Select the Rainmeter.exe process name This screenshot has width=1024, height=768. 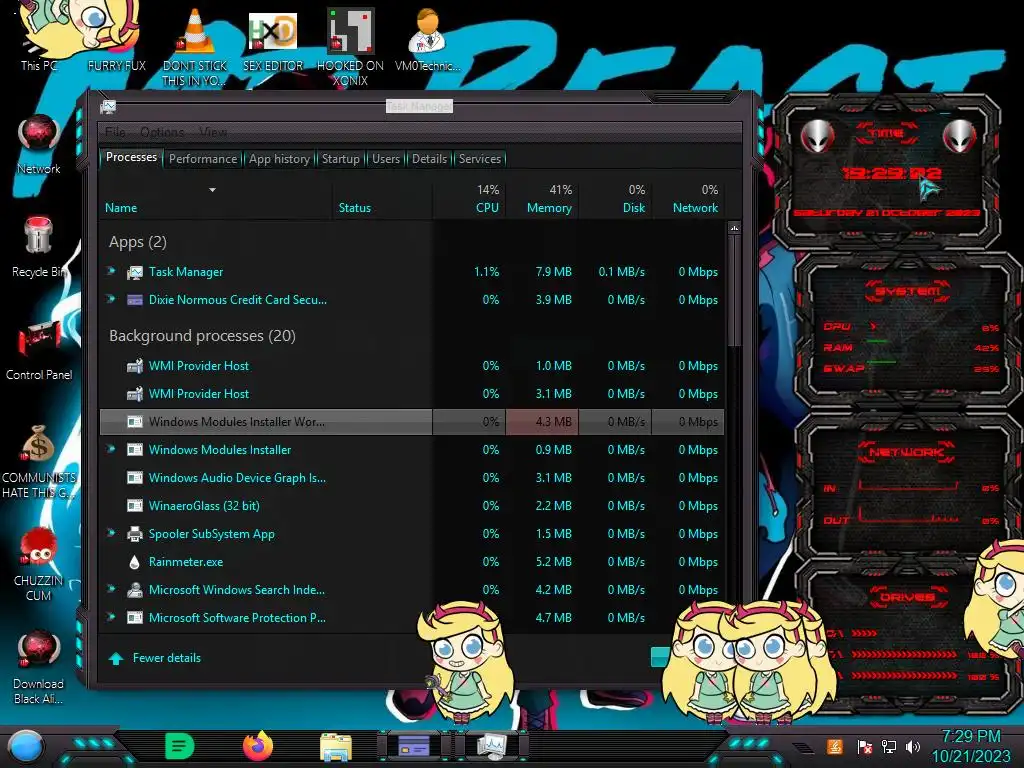[185, 562]
